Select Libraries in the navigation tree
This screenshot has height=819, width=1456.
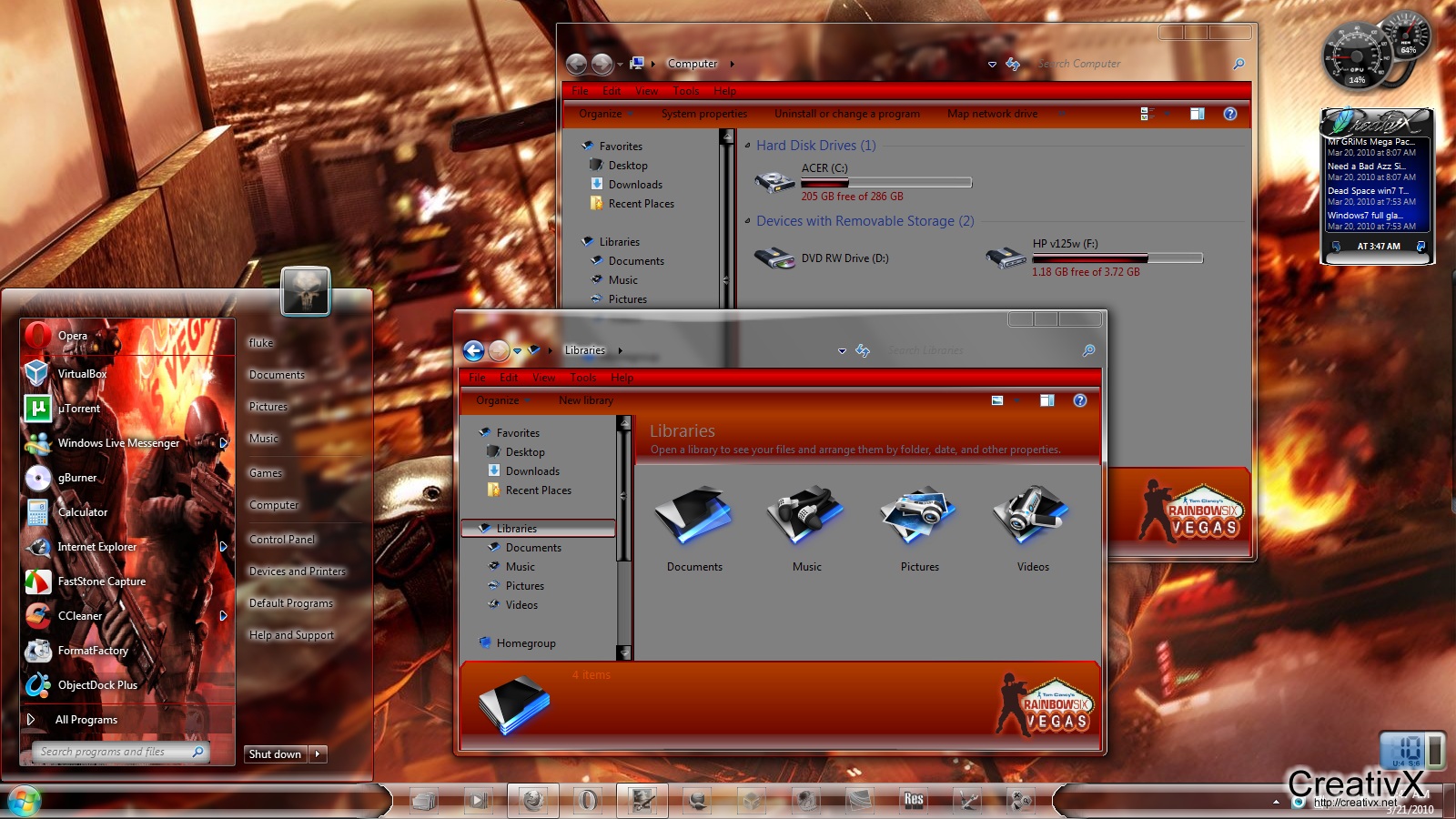(516, 528)
